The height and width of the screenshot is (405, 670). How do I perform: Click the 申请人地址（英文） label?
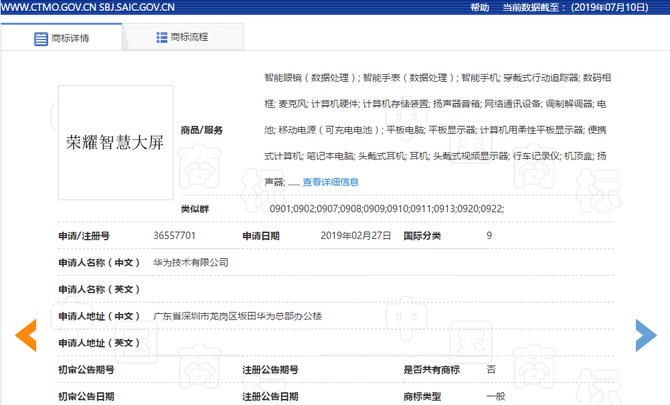point(100,343)
